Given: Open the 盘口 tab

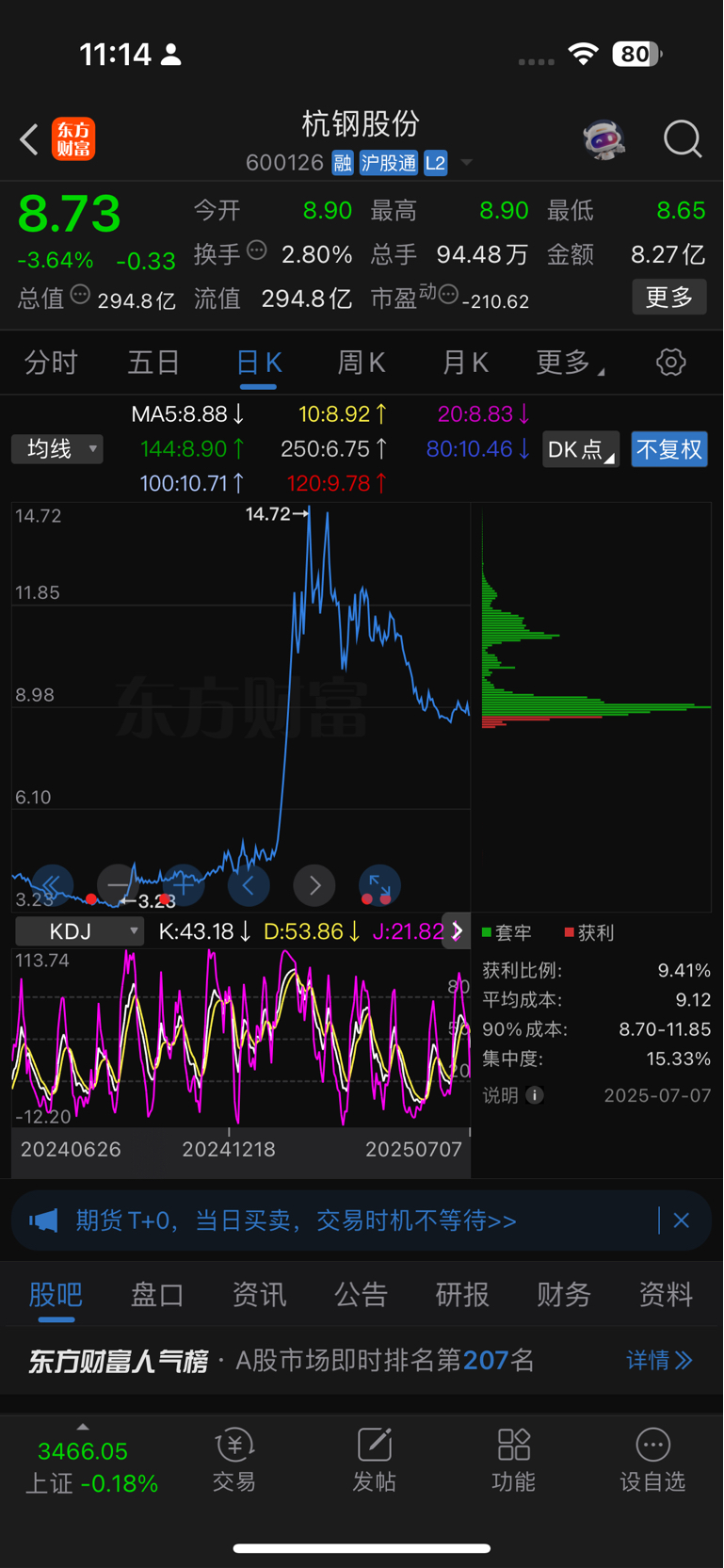Looking at the screenshot, I should click(x=157, y=1294).
